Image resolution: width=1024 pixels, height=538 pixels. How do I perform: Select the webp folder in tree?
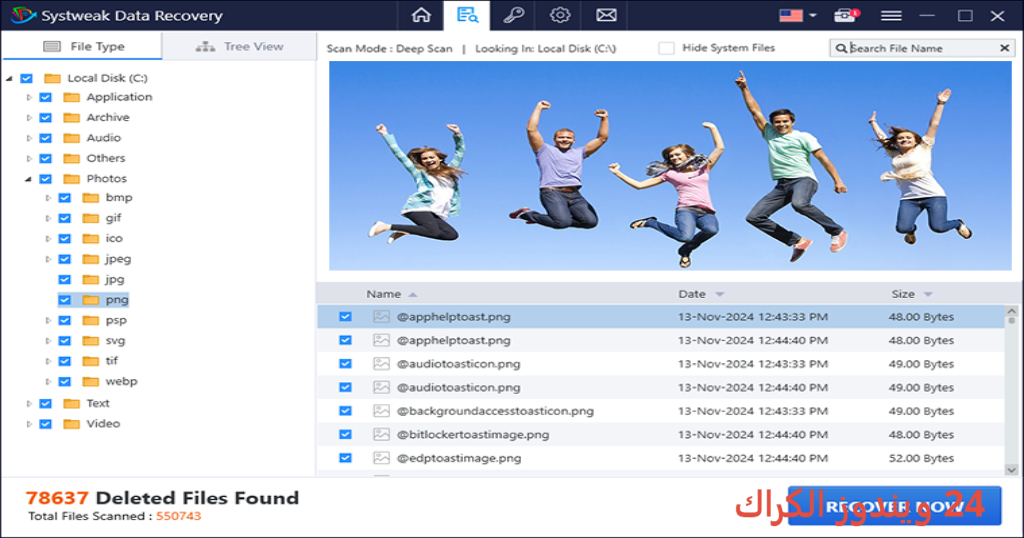[x=121, y=381]
